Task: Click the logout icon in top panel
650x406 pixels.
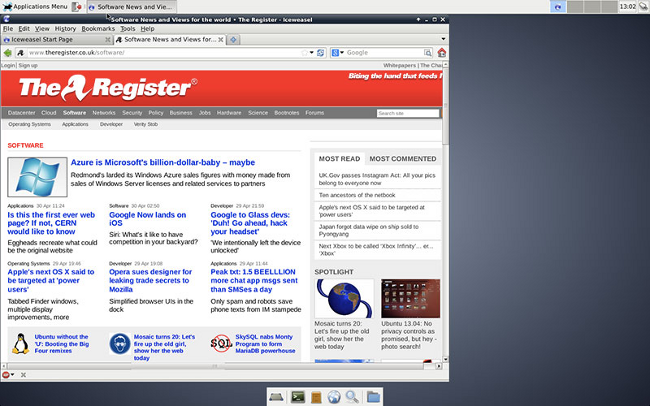Action: coord(77,7)
